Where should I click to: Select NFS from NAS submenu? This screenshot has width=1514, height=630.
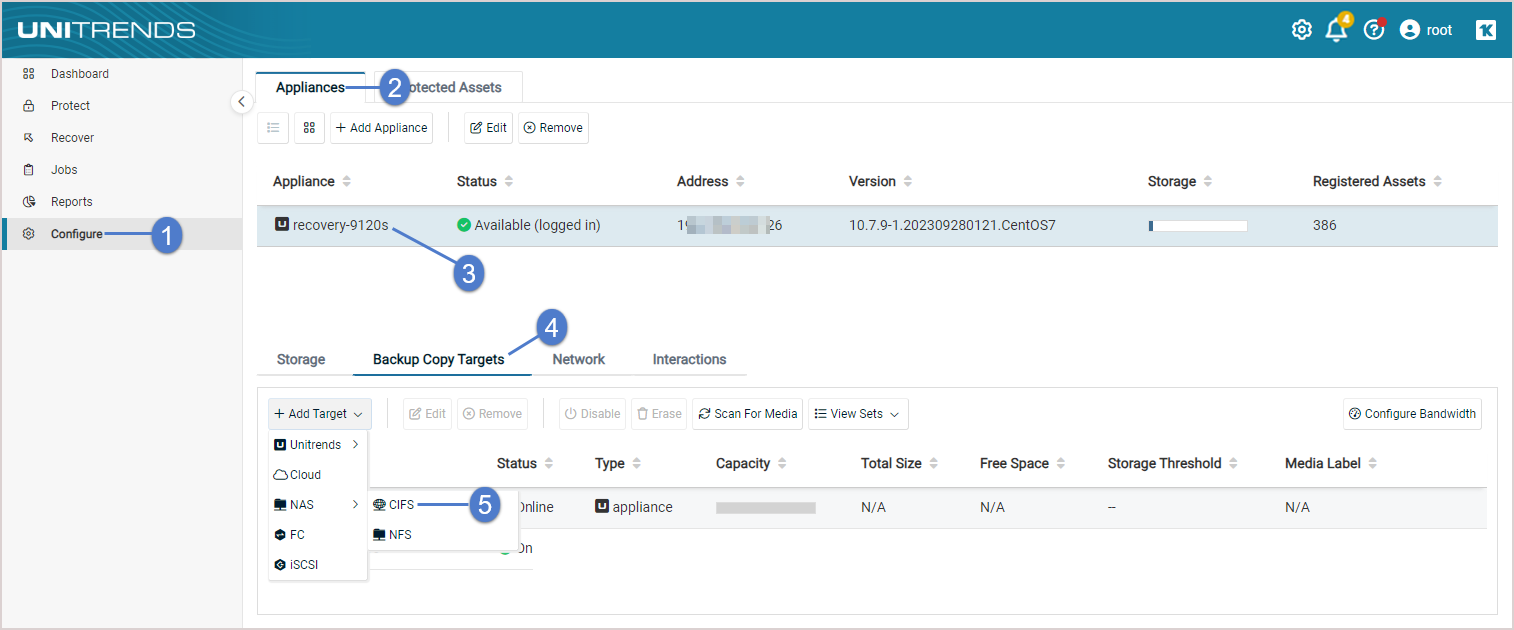click(393, 535)
